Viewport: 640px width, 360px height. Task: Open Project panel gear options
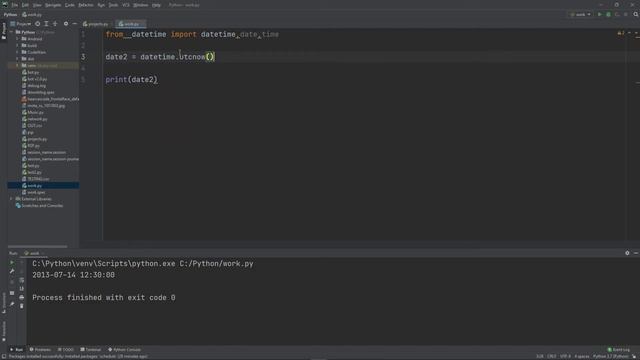click(66, 24)
